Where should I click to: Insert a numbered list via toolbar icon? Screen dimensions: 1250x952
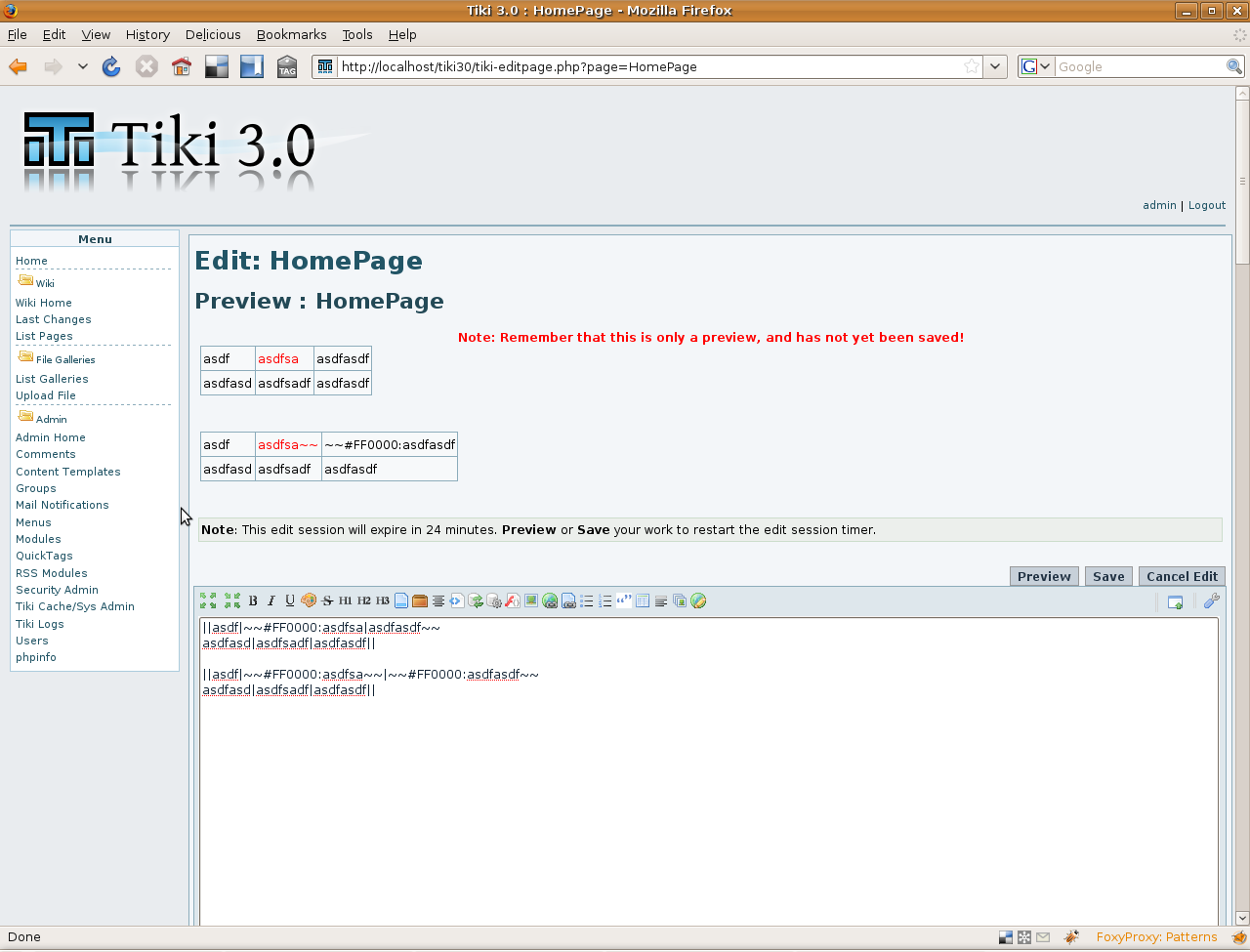pos(605,601)
